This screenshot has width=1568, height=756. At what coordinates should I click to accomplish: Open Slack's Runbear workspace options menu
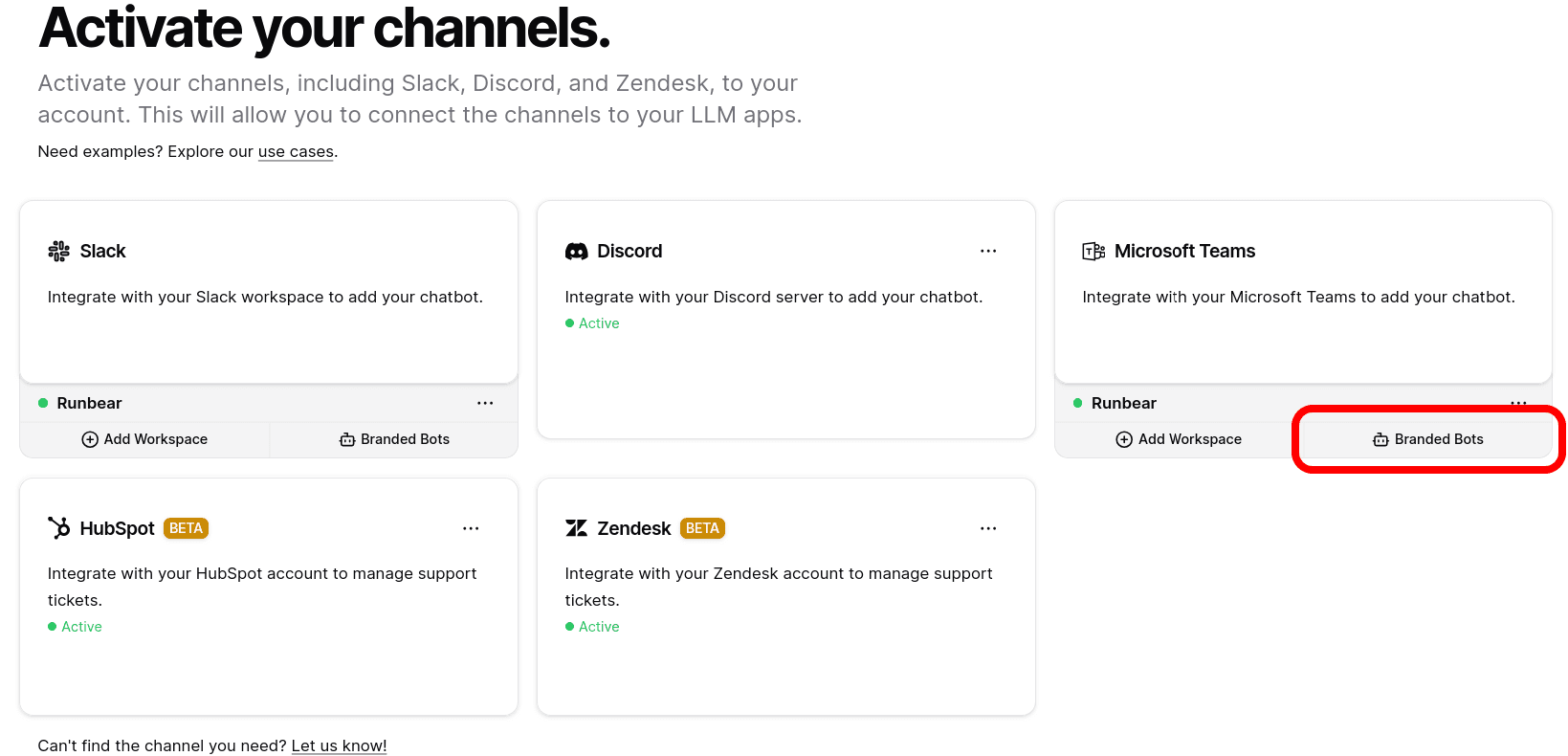[485, 403]
